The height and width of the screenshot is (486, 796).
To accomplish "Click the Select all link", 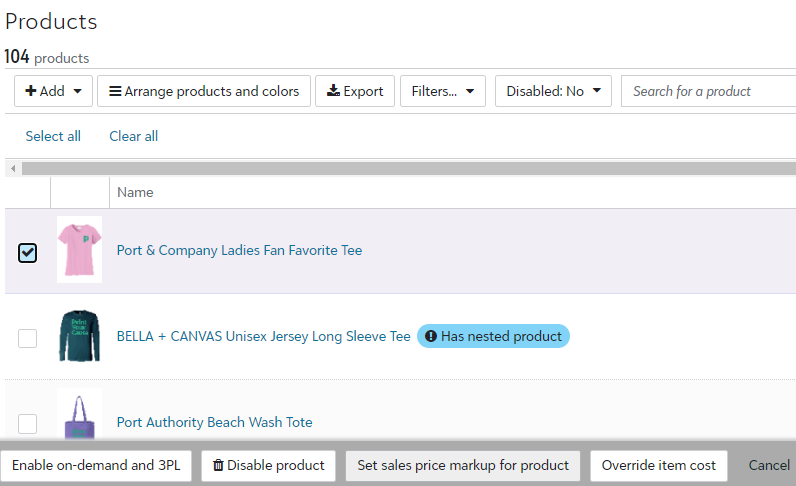I will click(x=53, y=136).
